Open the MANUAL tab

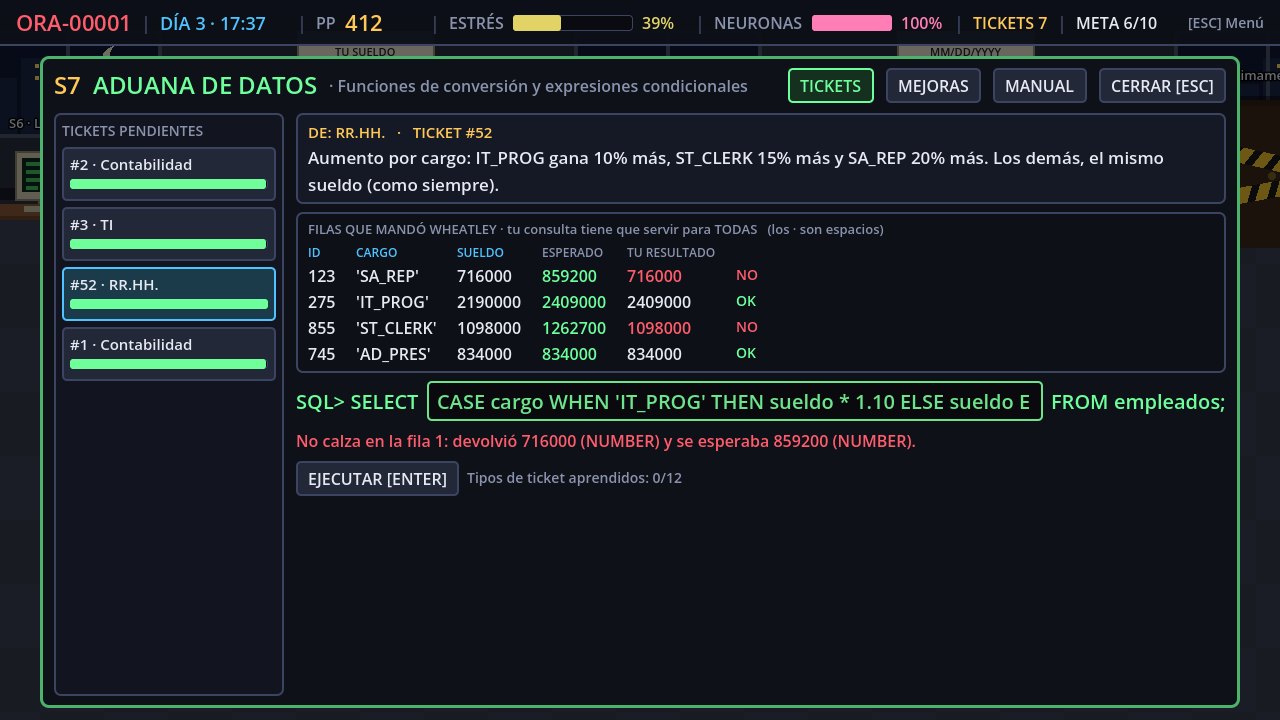pos(1039,86)
